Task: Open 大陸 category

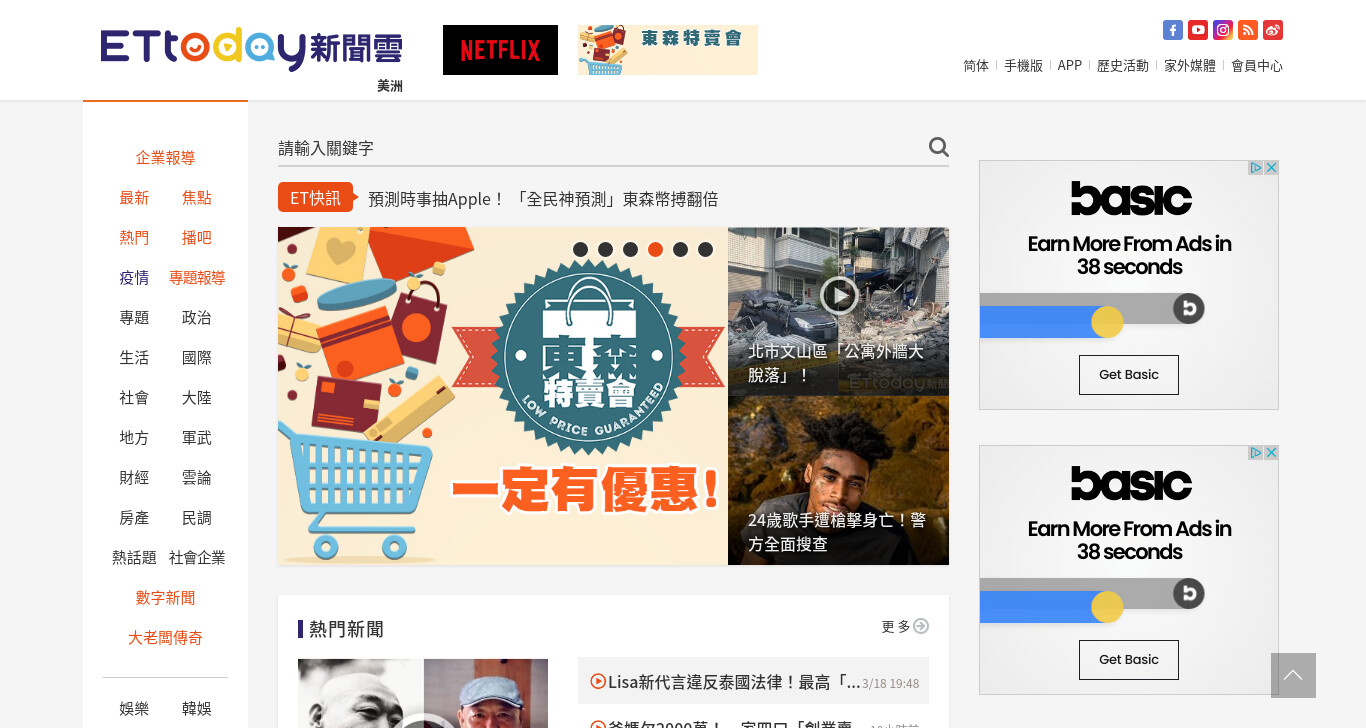Action: [196, 397]
